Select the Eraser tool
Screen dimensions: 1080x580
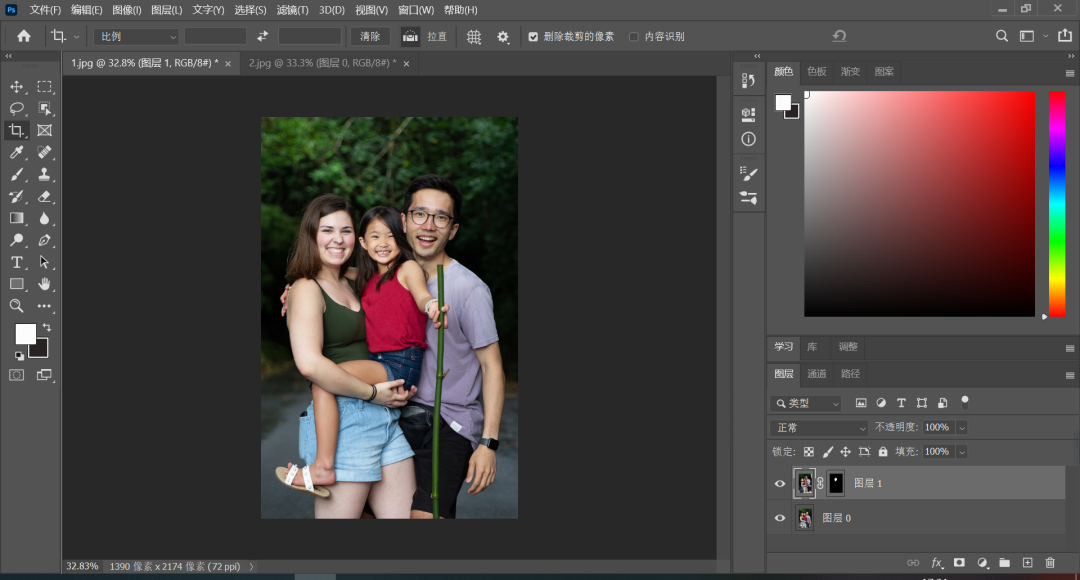(45, 196)
